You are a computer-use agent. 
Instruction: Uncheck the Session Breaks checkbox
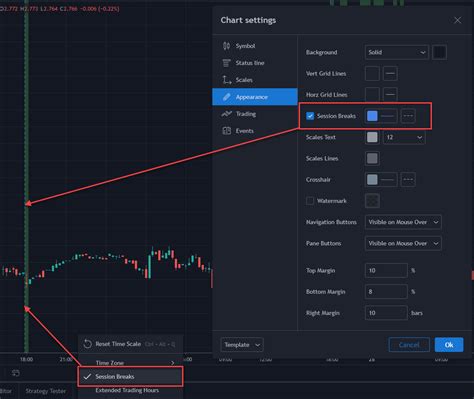click(x=310, y=116)
